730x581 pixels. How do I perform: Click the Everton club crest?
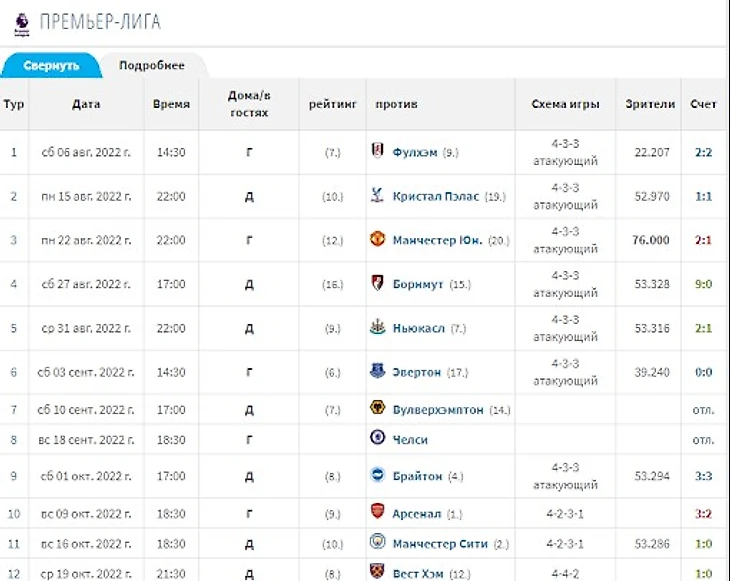pos(376,372)
